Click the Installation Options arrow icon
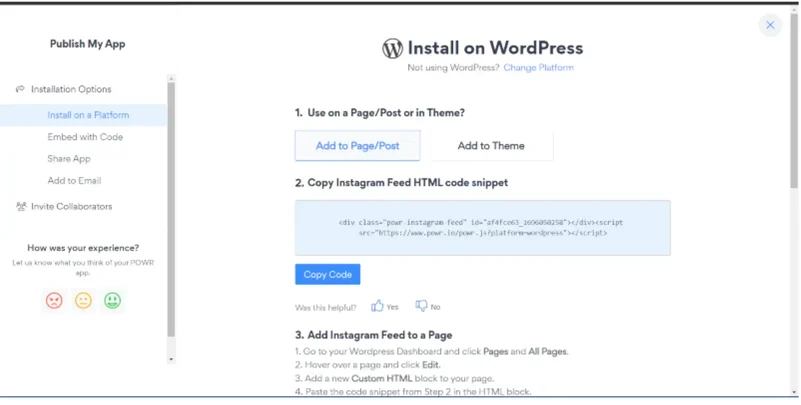The height and width of the screenshot is (405, 801). click(x=20, y=89)
